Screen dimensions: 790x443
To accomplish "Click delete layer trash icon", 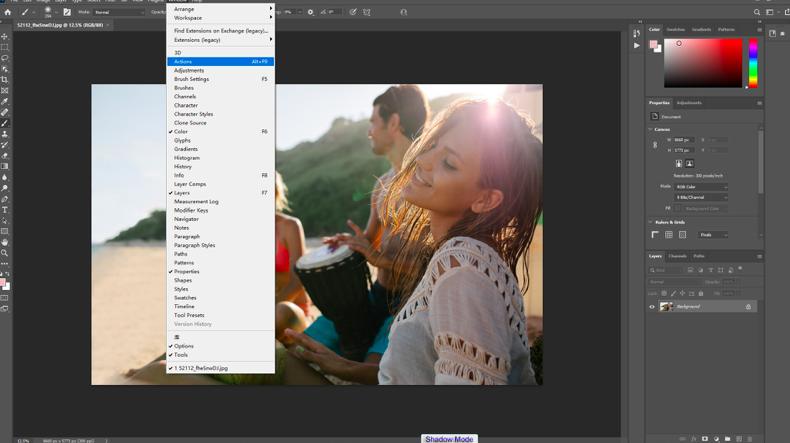I will click(x=750, y=439).
